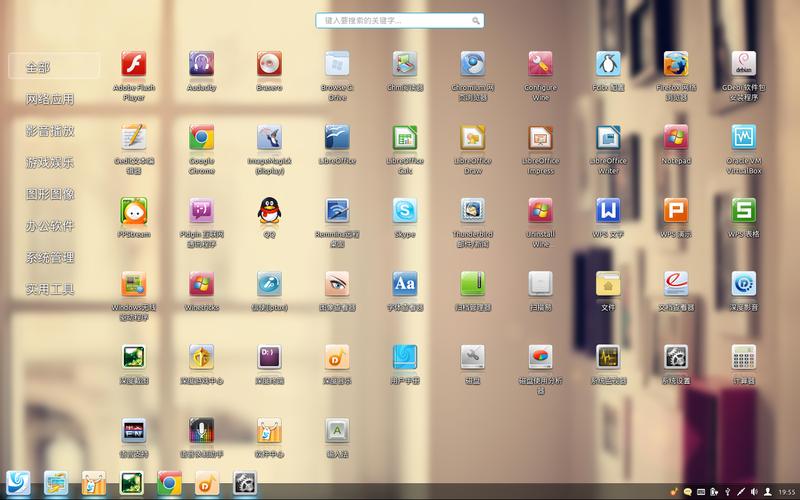Open Oracle VM VirtualBox
This screenshot has height=500, width=800.
(743, 138)
